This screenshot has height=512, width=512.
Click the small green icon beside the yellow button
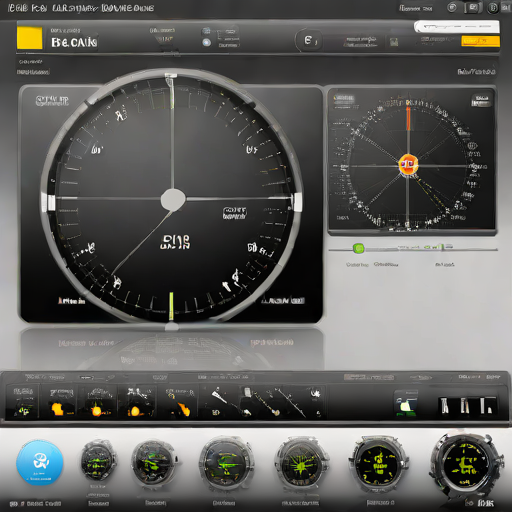[x=394, y=42]
